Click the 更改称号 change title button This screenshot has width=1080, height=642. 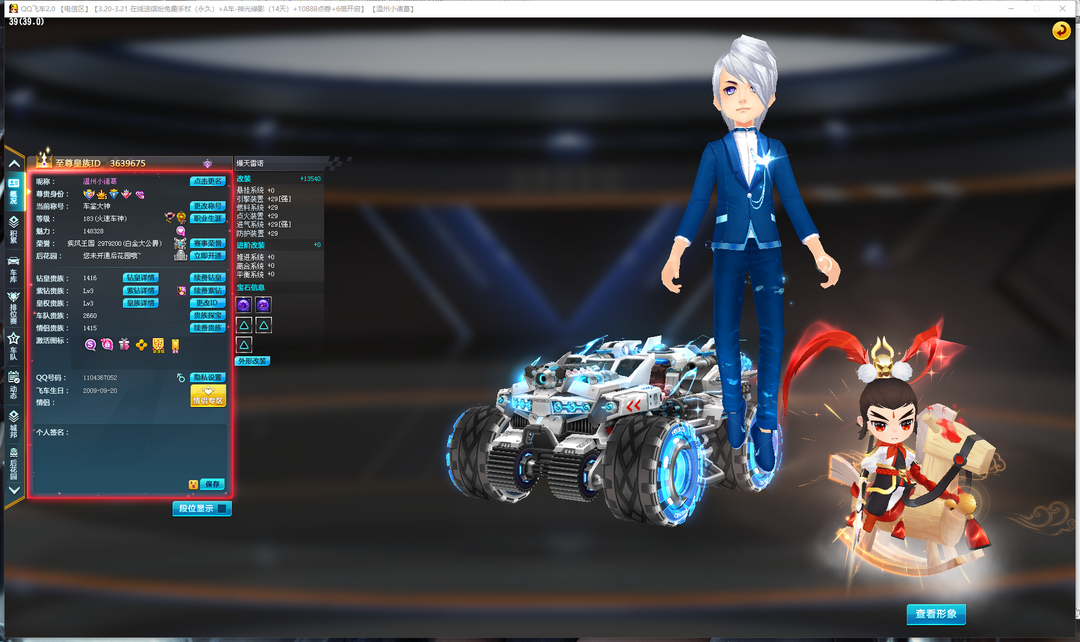207,206
